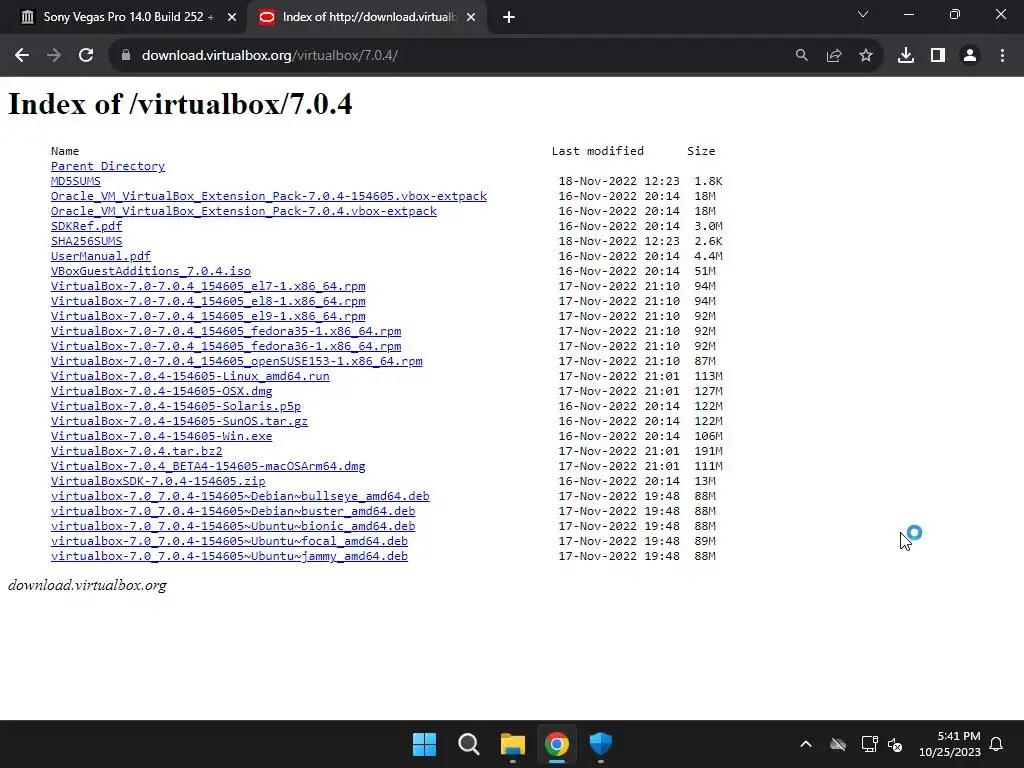Download the BETA4 macOSArm64.dmg file
1024x768 pixels.
208,466
